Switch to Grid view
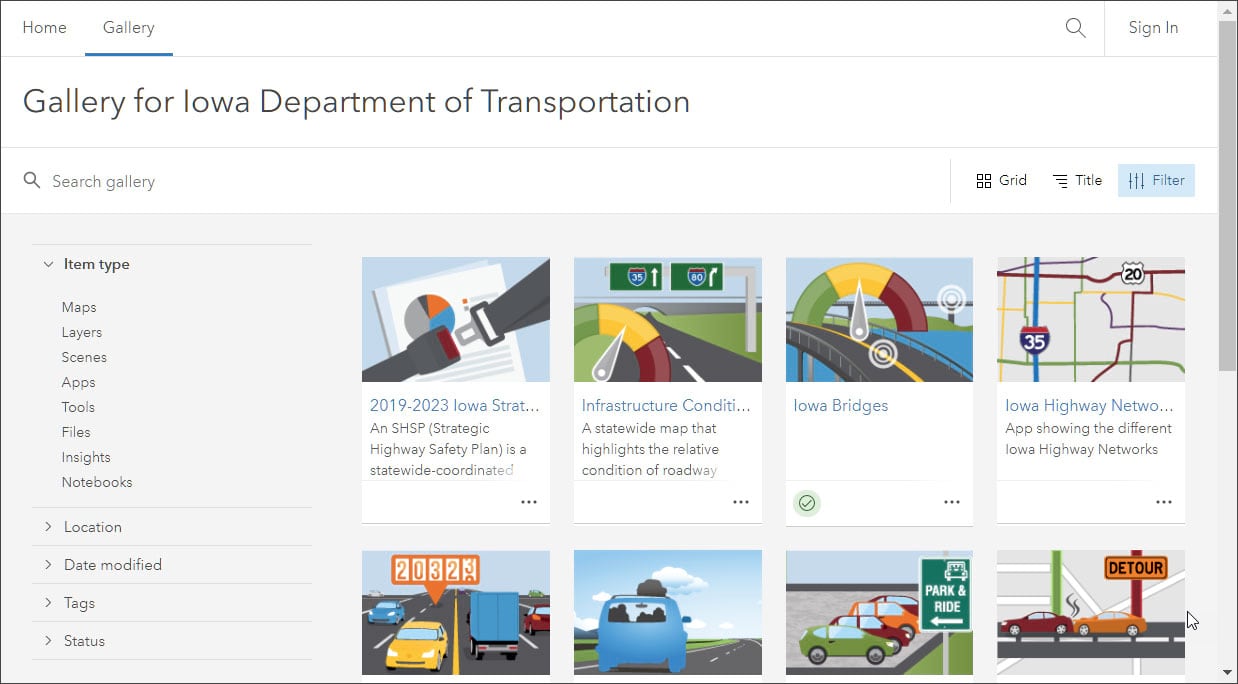Viewport: 1238px width, 684px height. tap(1001, 180)
